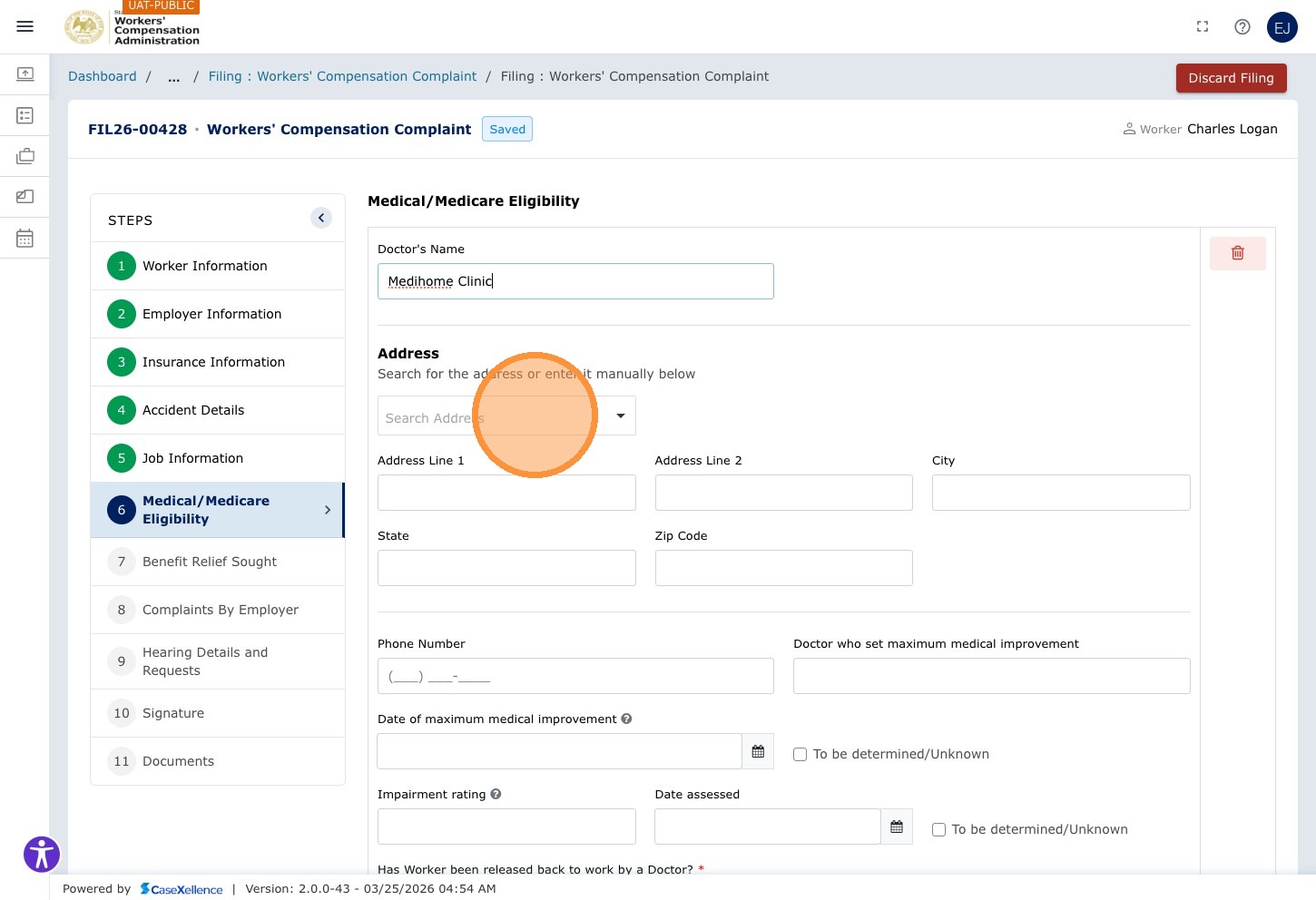This screenshot has height=900, width=1316.
Task: Go to Hearing Details and Requests step
Action: point(218,661)
